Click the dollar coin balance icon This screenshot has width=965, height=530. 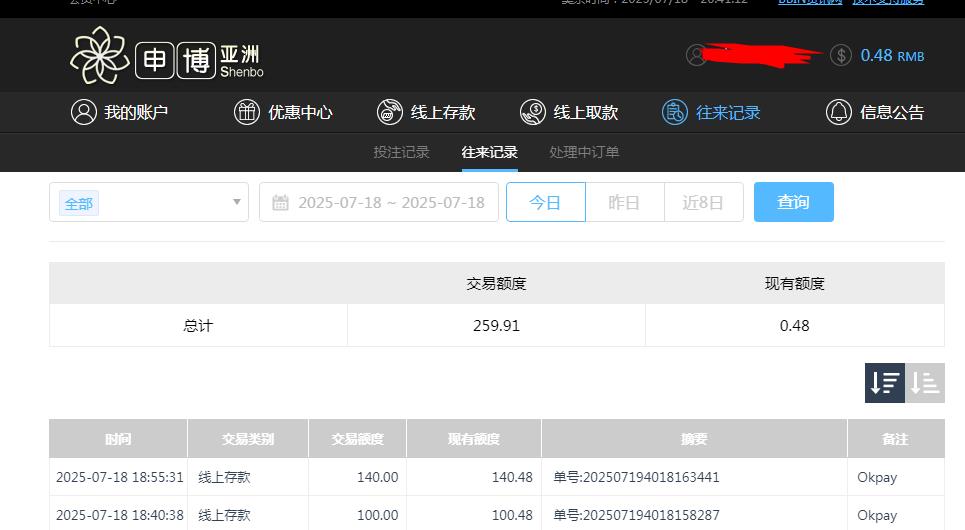coord(841,55)
